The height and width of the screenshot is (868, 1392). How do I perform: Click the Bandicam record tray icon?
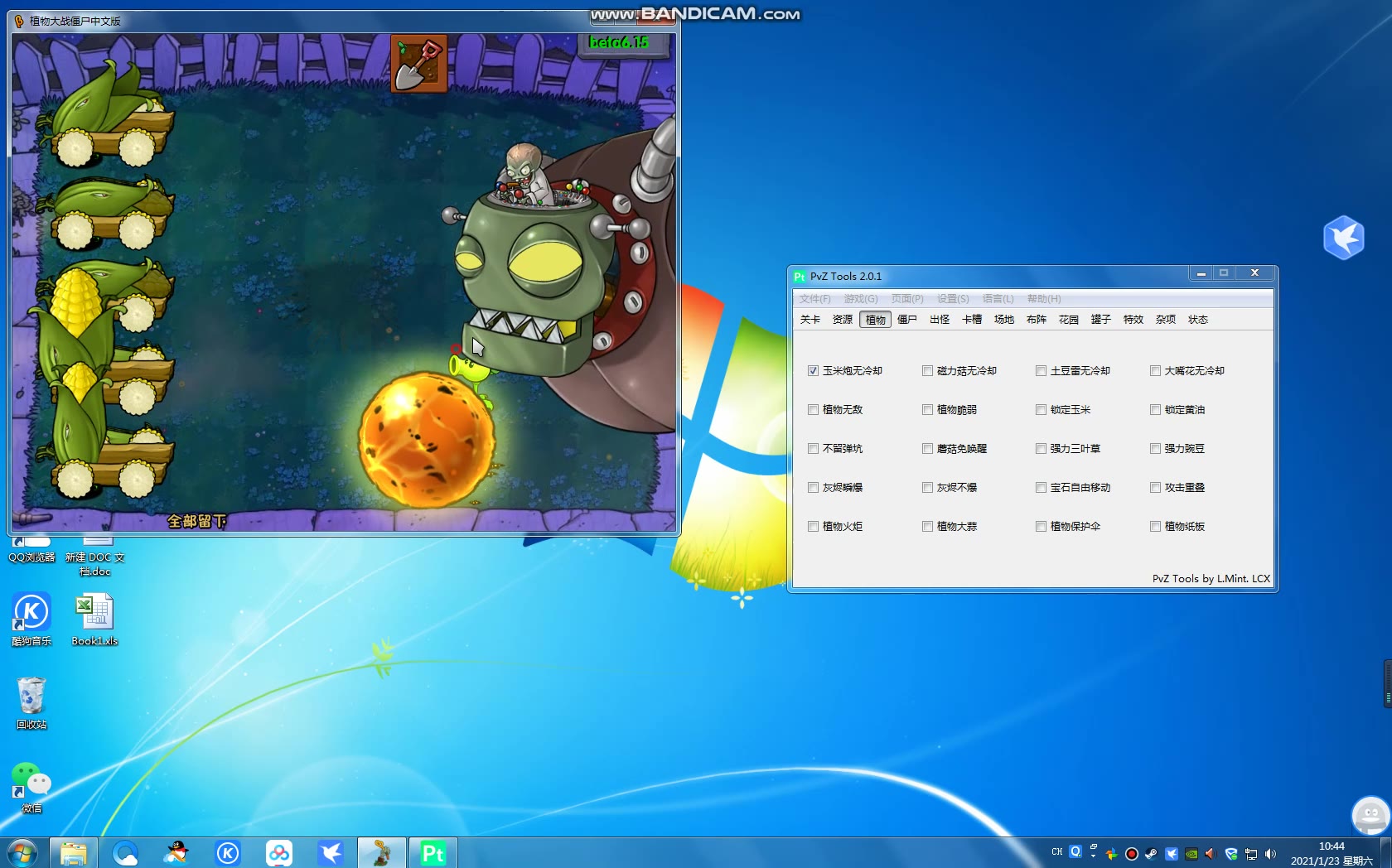tap(1132, 853)
